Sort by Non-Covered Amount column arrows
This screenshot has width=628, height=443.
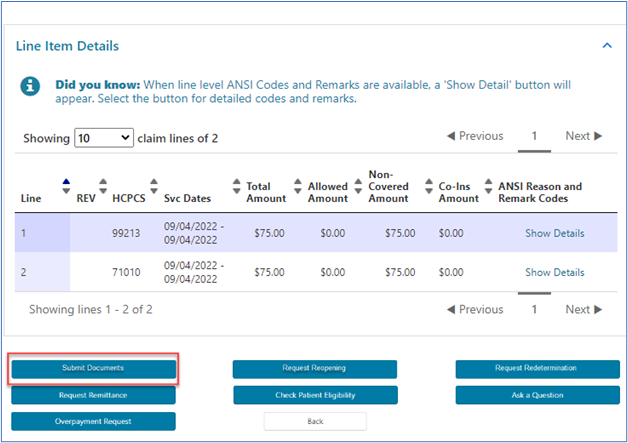pyautogui.click(x=358, y=186)
